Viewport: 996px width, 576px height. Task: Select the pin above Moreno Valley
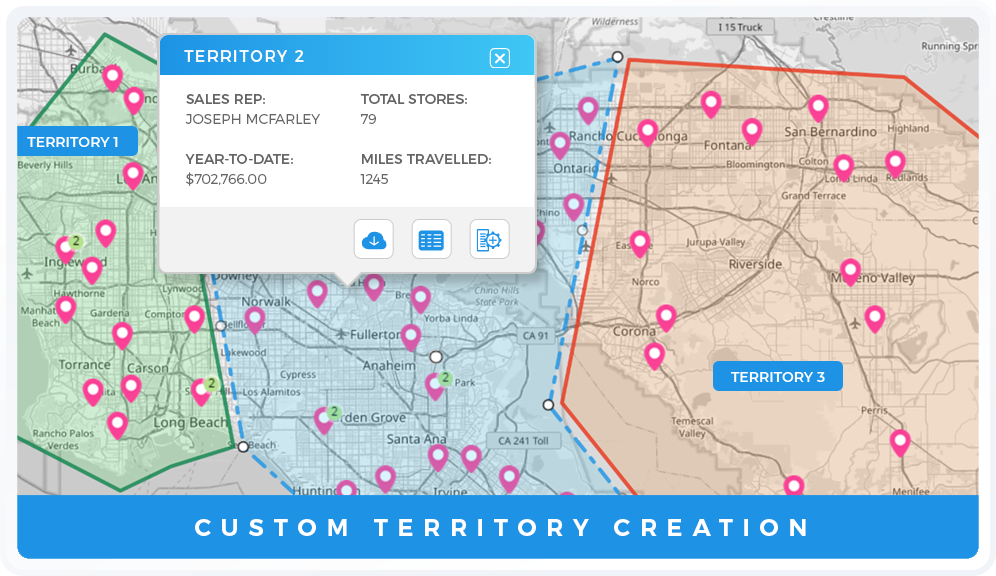[850, 271]
